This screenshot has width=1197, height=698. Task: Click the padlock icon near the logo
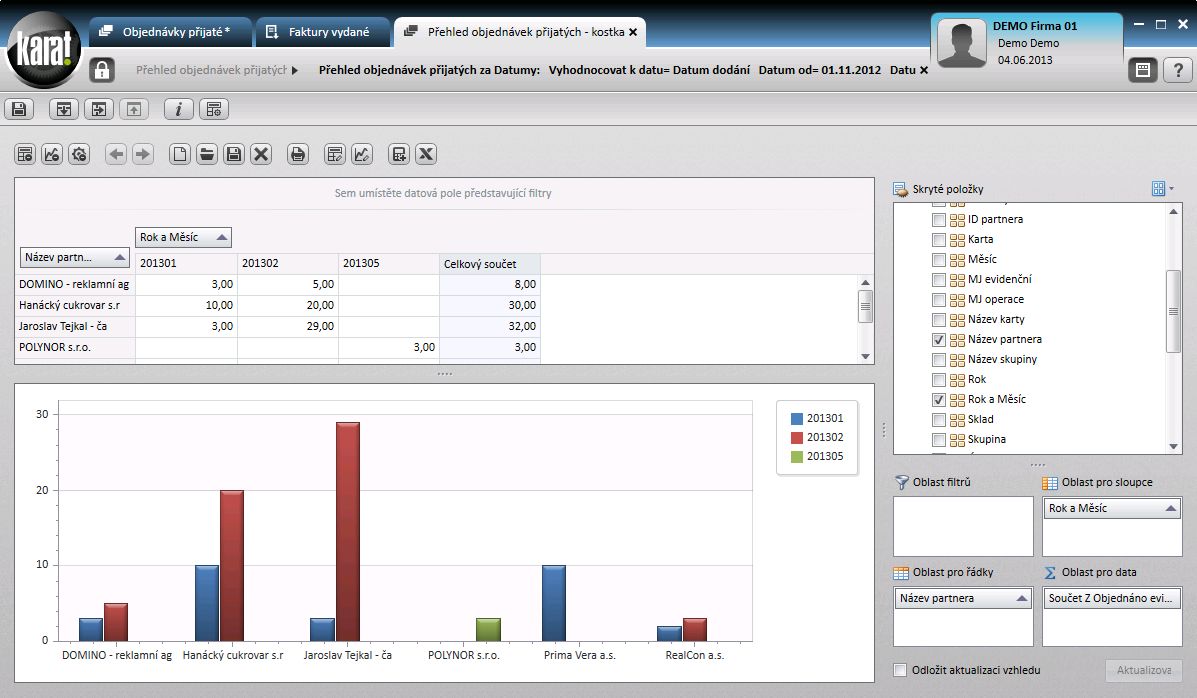pos(102,70)
